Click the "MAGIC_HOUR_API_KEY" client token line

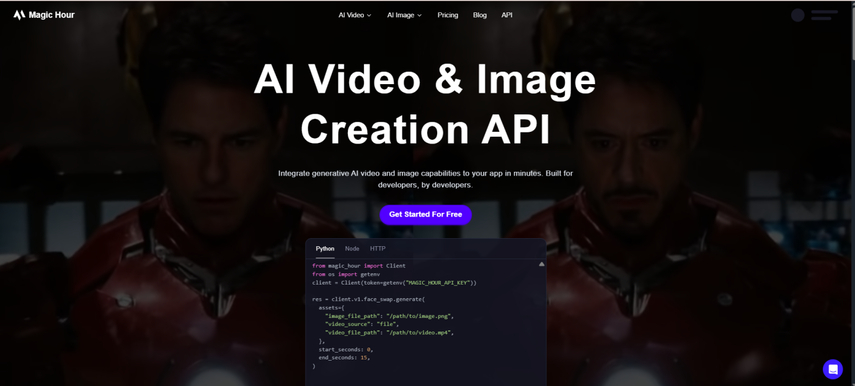click(394, 283)
